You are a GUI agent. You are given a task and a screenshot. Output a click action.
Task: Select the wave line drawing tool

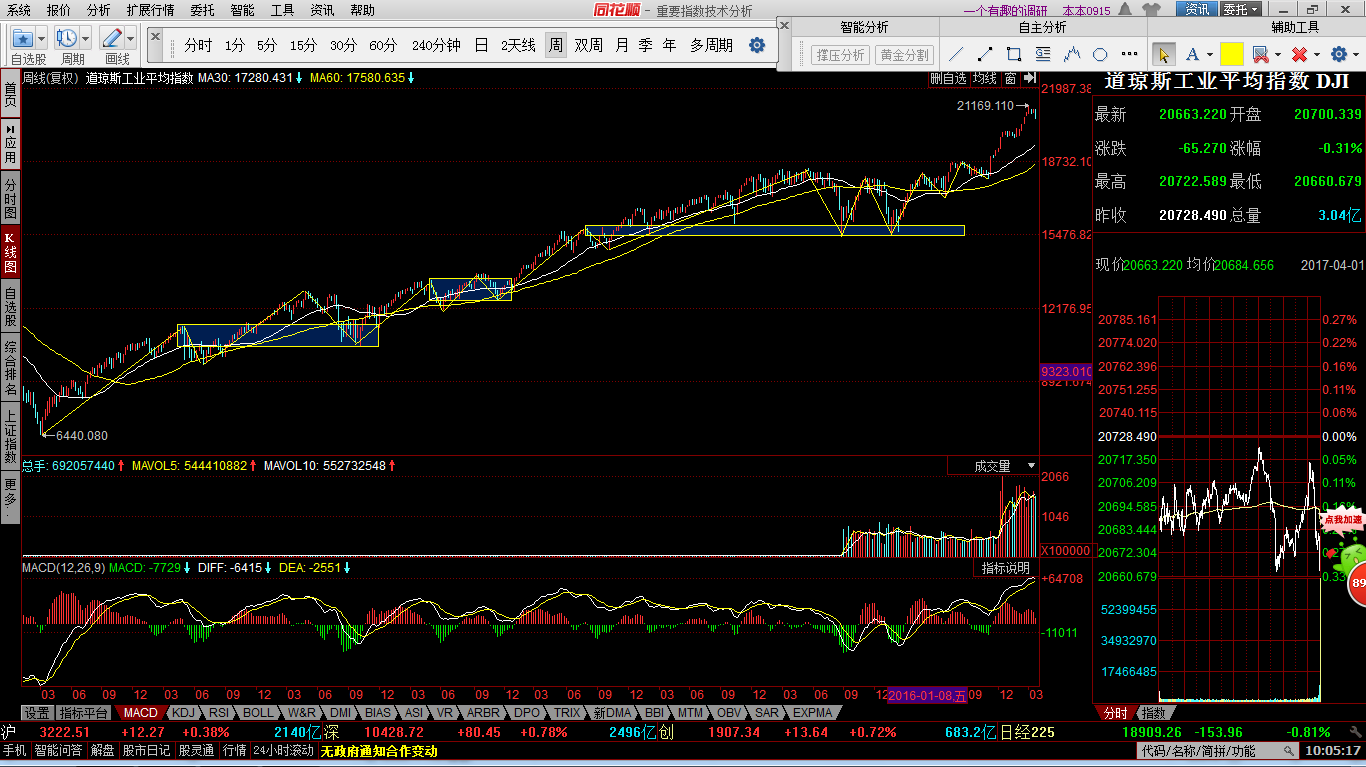click(1072, 54)
